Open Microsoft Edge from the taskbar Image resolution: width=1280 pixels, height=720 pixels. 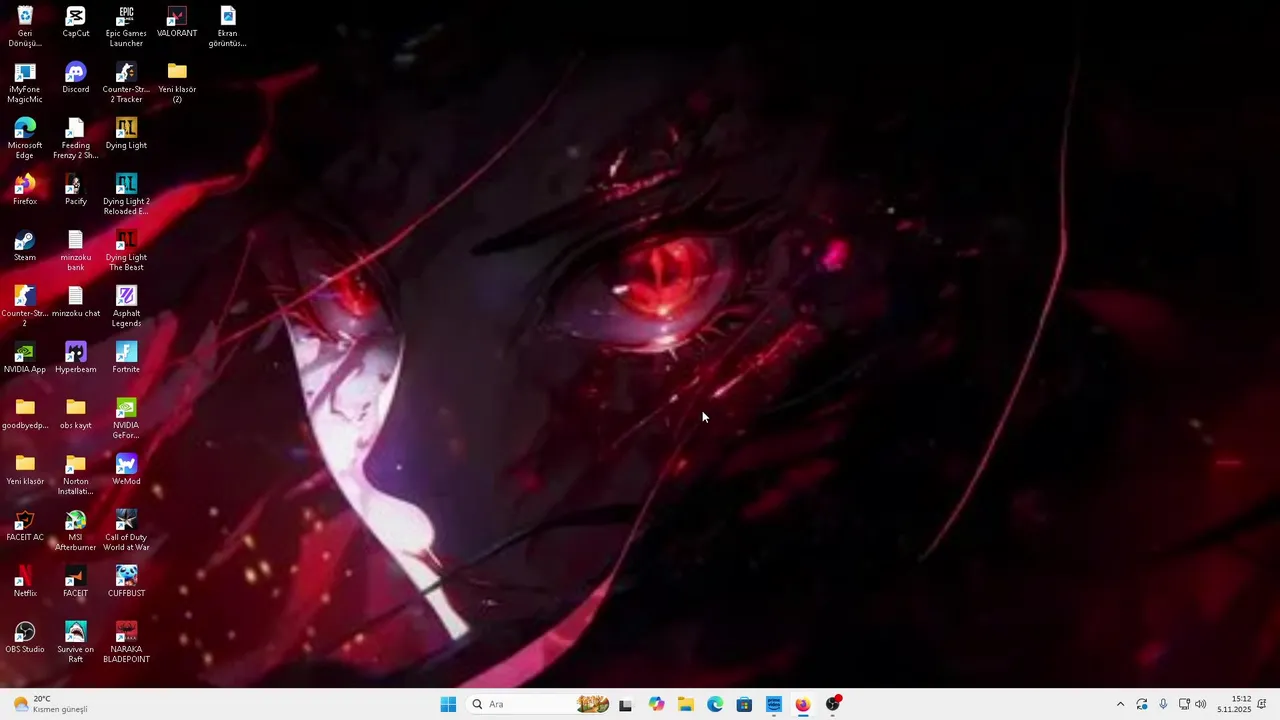715,704
